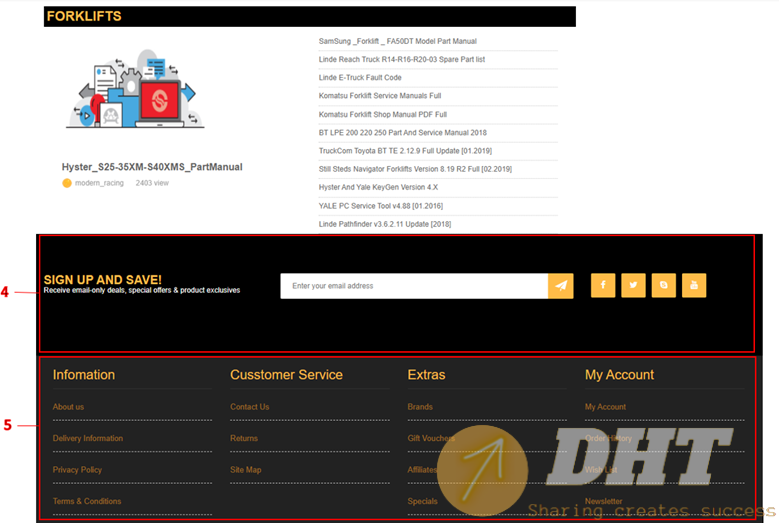The width and height of the screenshot is (779, 523).
Task: Click the email address input field
Action: (x=414, y=286)
